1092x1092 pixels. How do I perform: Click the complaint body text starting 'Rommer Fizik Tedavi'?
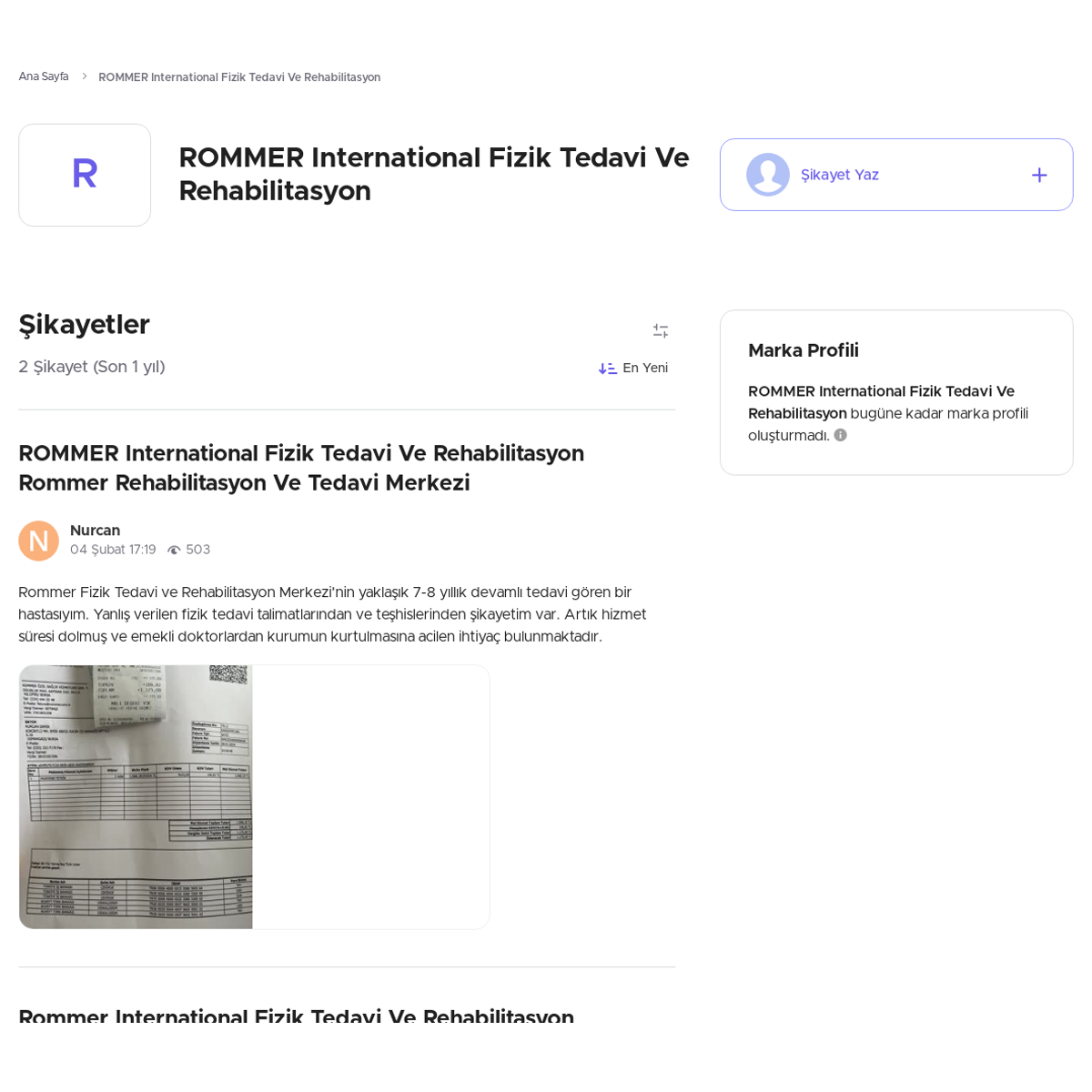coord(332,614)
